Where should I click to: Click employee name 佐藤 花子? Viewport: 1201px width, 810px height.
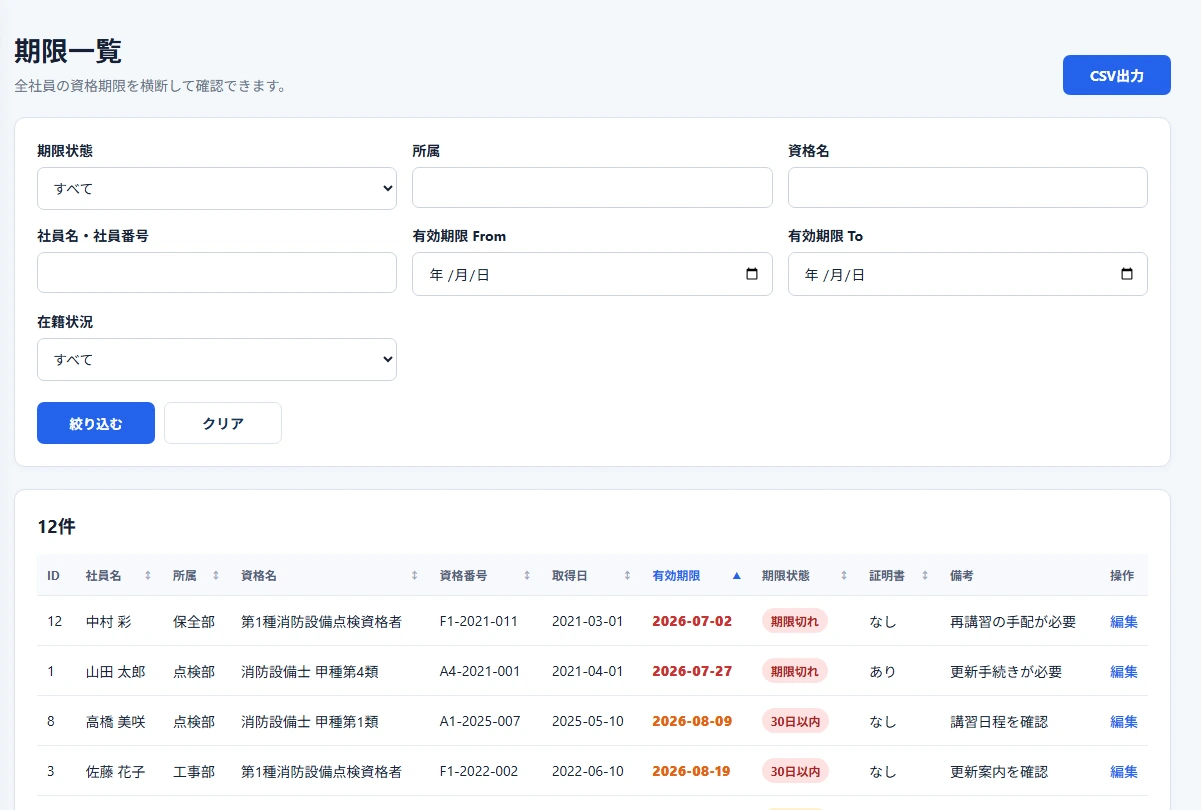tap(115, 771)
